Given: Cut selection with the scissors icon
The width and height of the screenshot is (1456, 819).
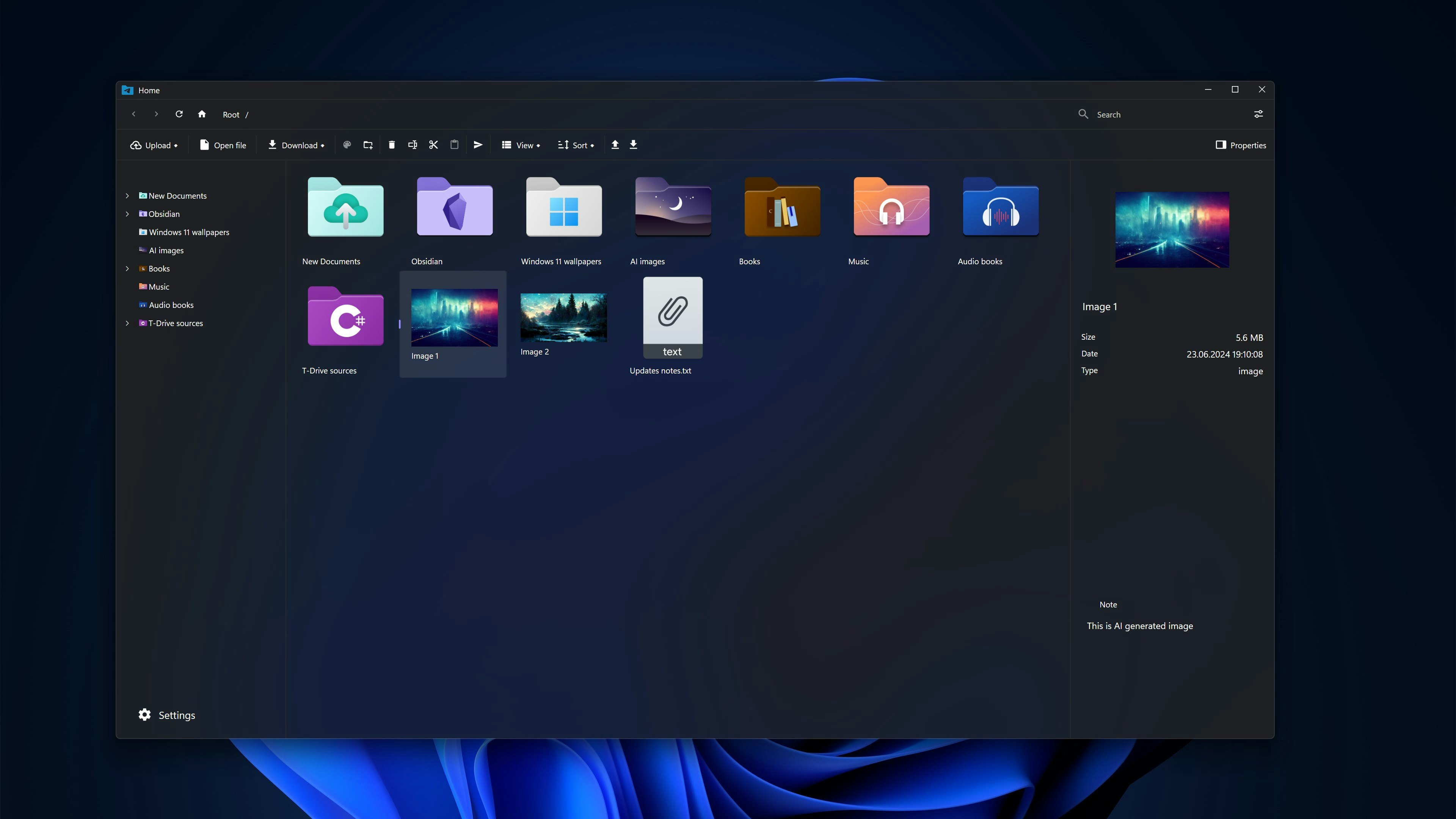Looking at the screenshot, I should click(433, 145).
